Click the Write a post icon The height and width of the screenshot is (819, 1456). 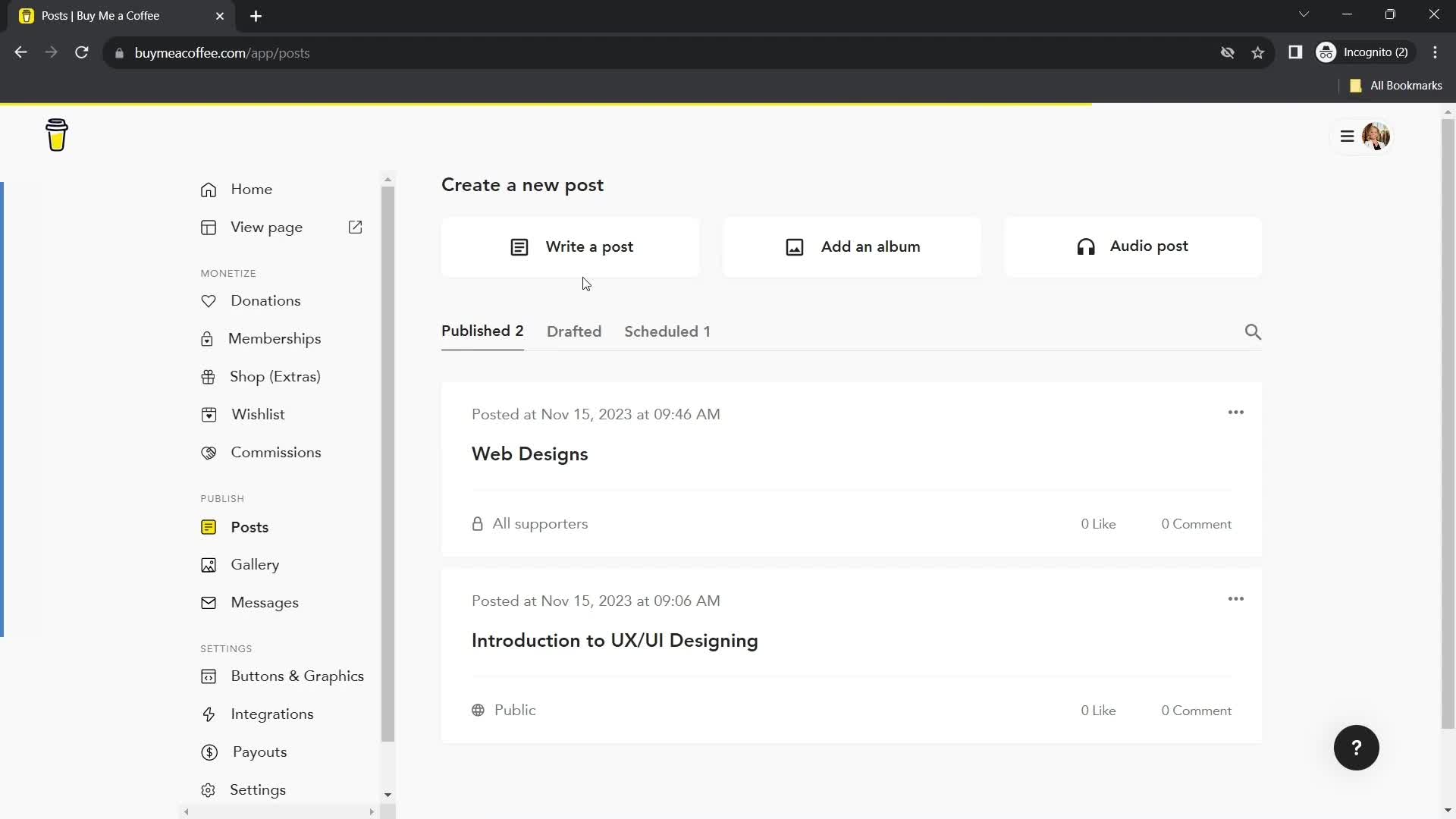519,246
